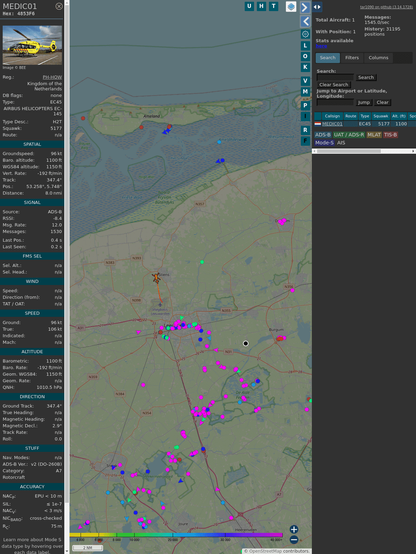Click the zoom out minus icon

pos(294,540)
